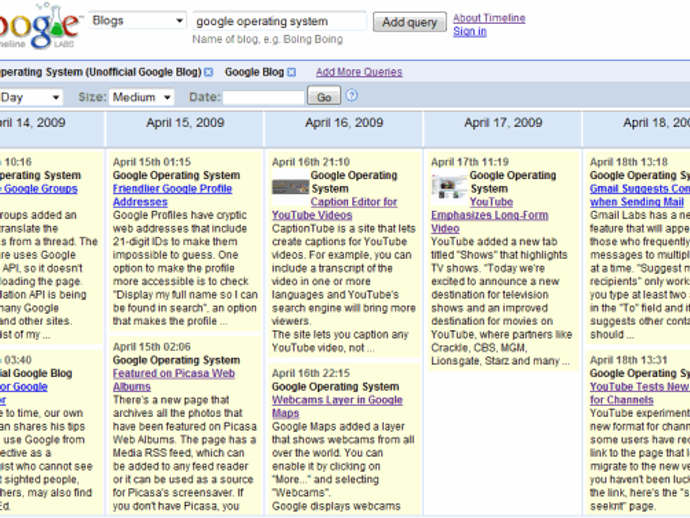Screen dimensions: 690x518
Task: Open Caption Editor for YouTube Videos link
Action: [x=334, y=209]
